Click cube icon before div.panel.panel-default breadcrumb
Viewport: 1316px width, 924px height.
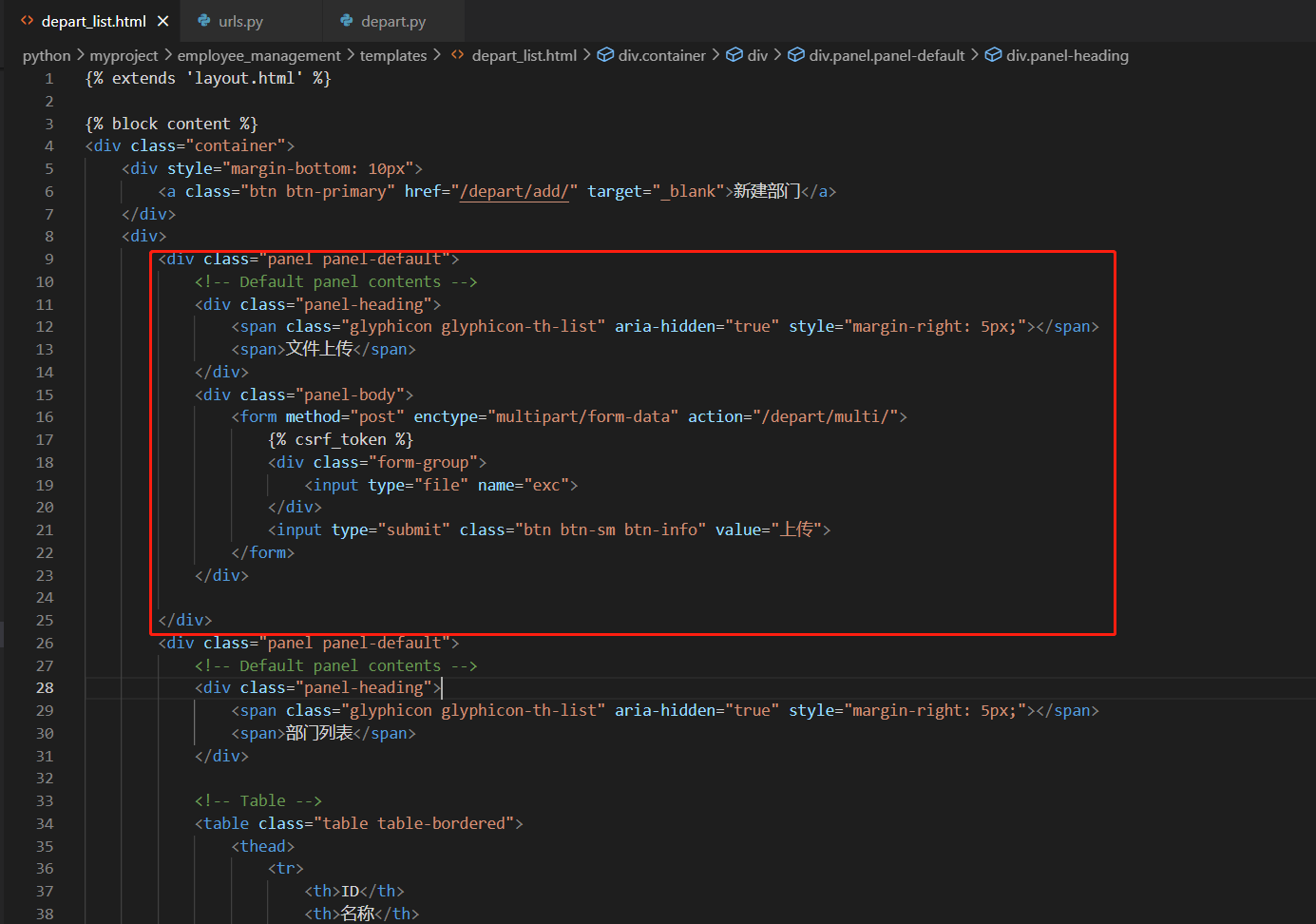(796, 55)
